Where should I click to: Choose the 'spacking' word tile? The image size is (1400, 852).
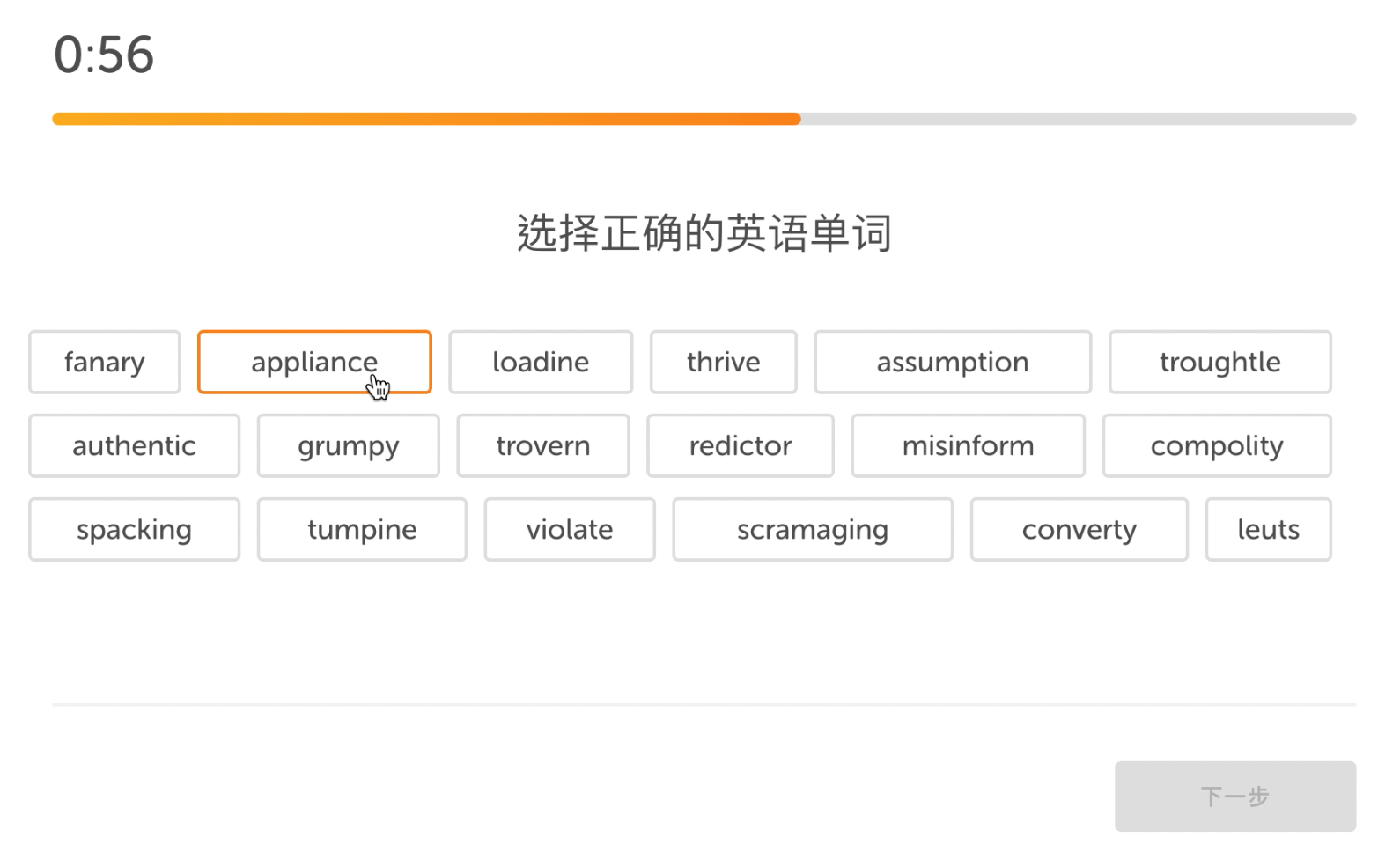(x=134, y=529)
